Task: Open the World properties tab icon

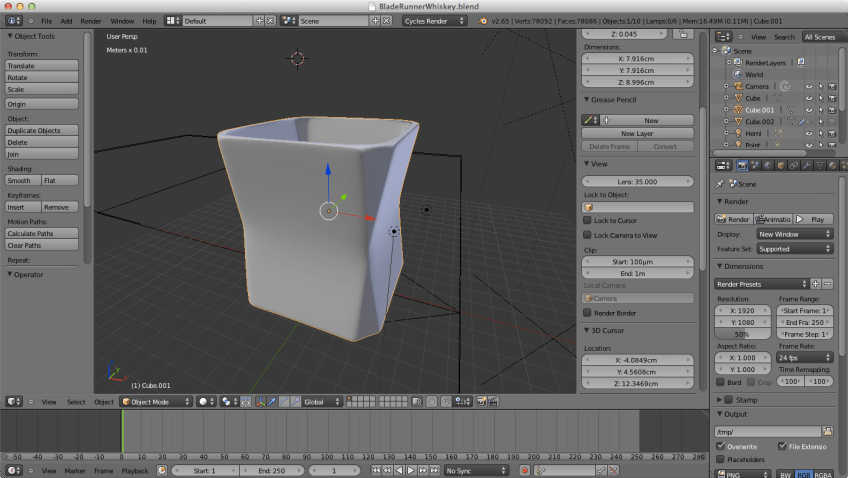Action: [x=767, y=165]
